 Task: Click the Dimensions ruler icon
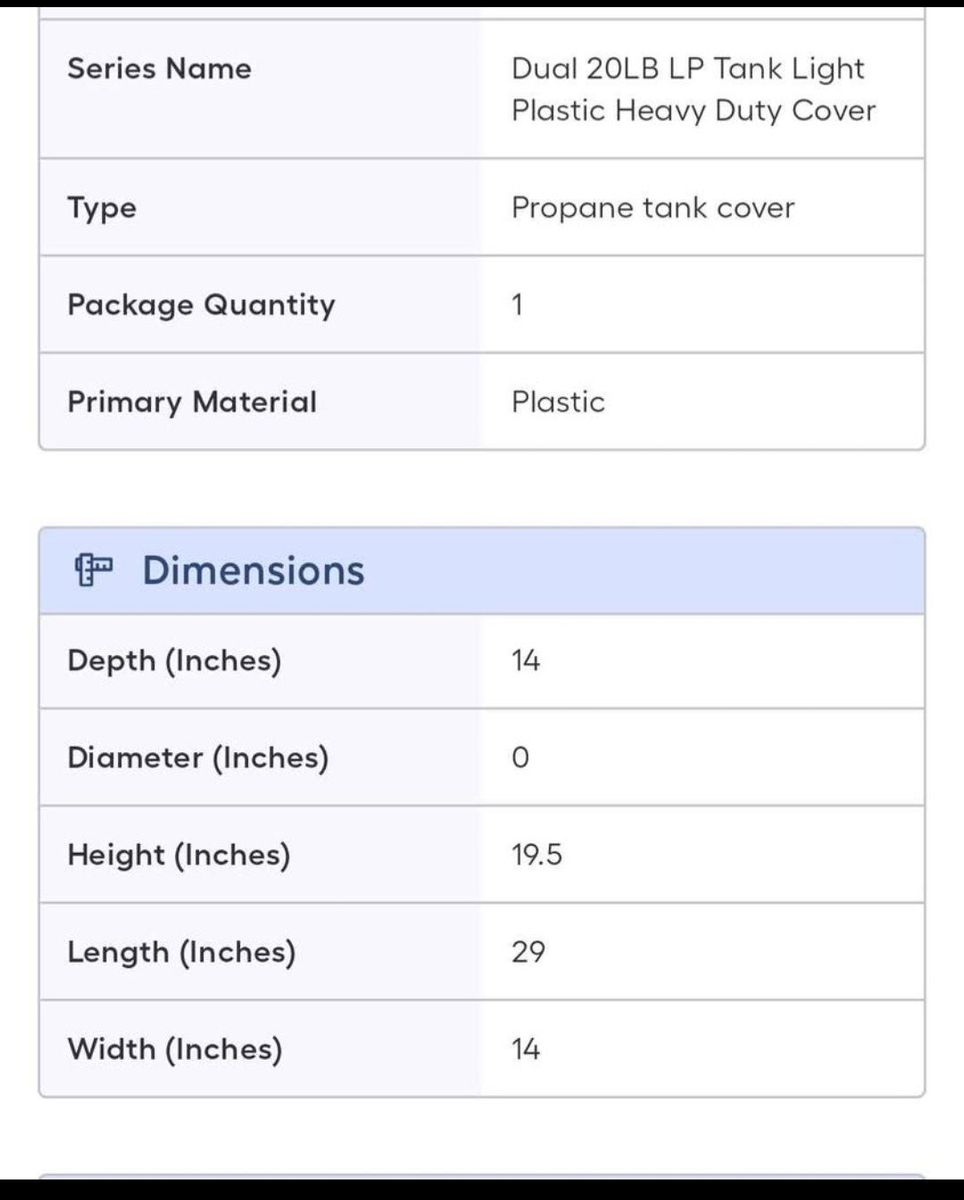(x=94, y=570)
